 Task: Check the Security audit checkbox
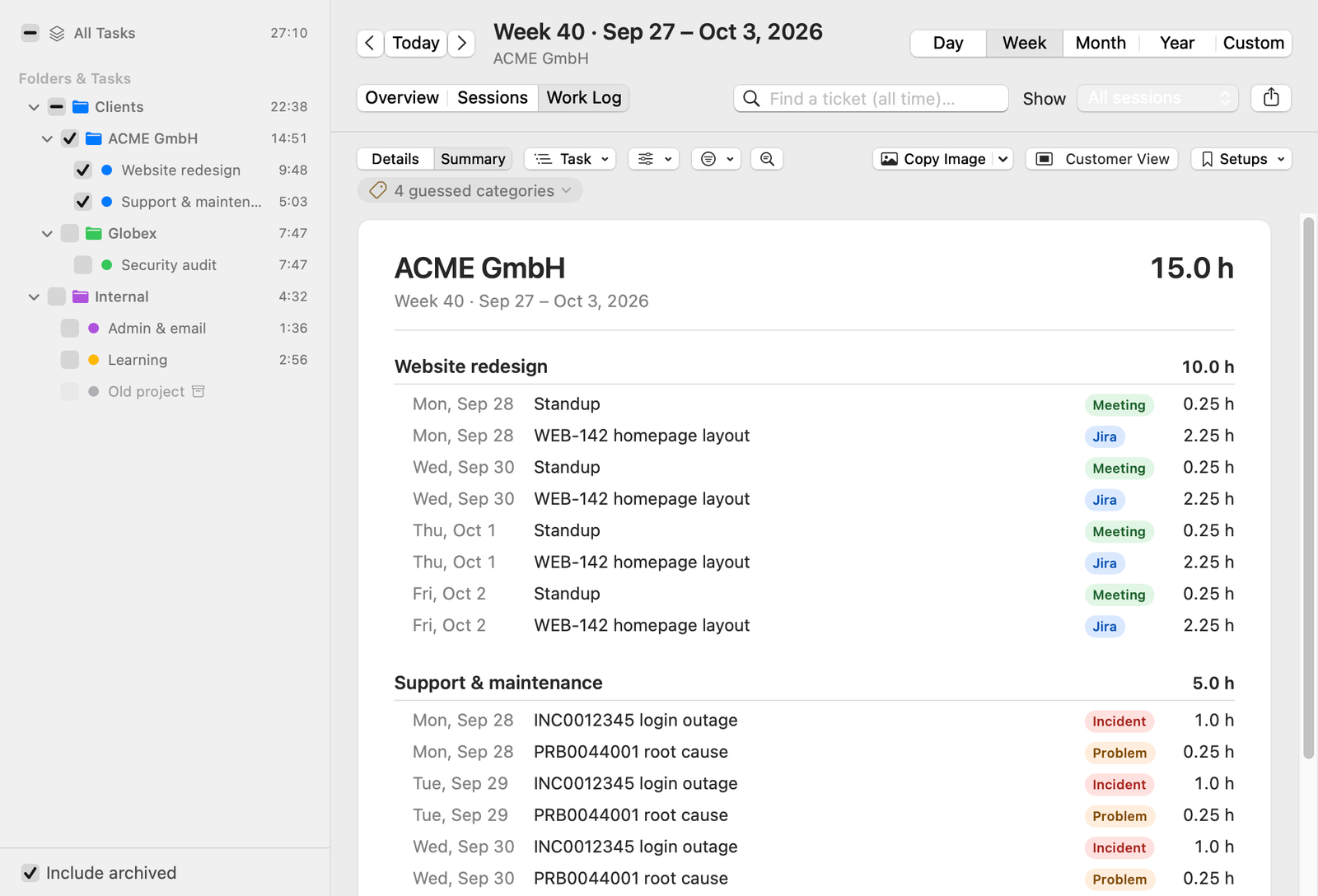[x=83, y=265]
